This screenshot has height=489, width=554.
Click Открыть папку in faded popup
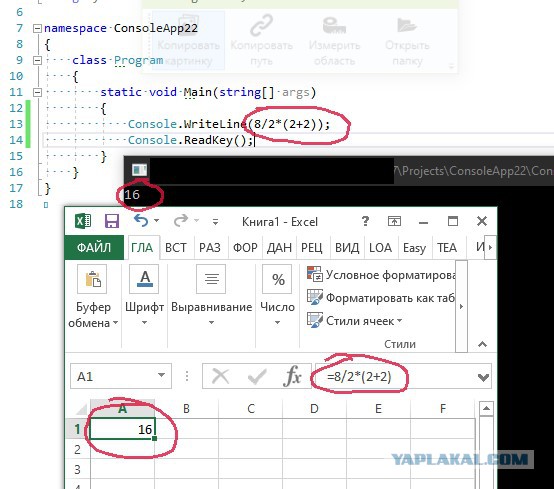coord(407,40)
